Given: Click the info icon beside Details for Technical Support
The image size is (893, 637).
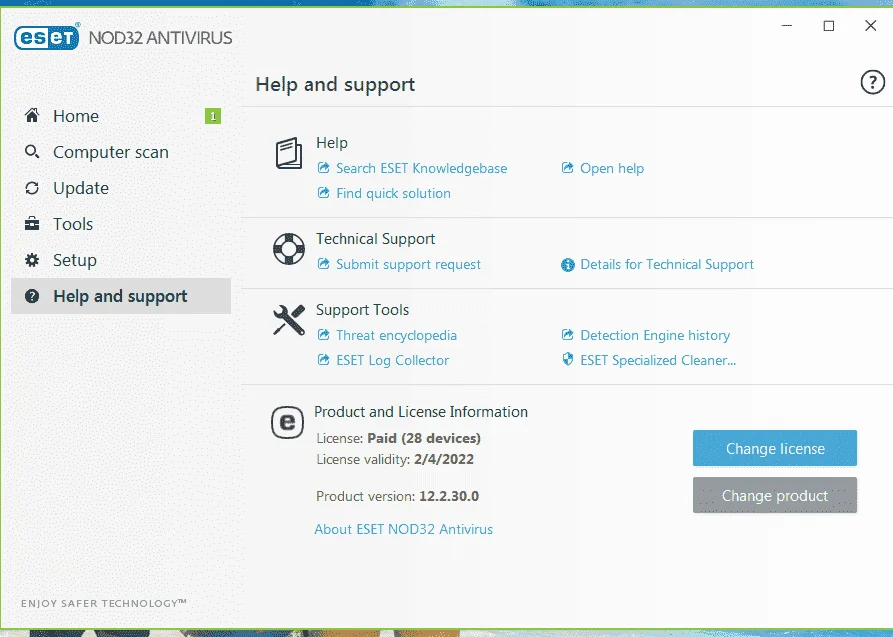Looking at the screenshot, I should coord(568,264).
